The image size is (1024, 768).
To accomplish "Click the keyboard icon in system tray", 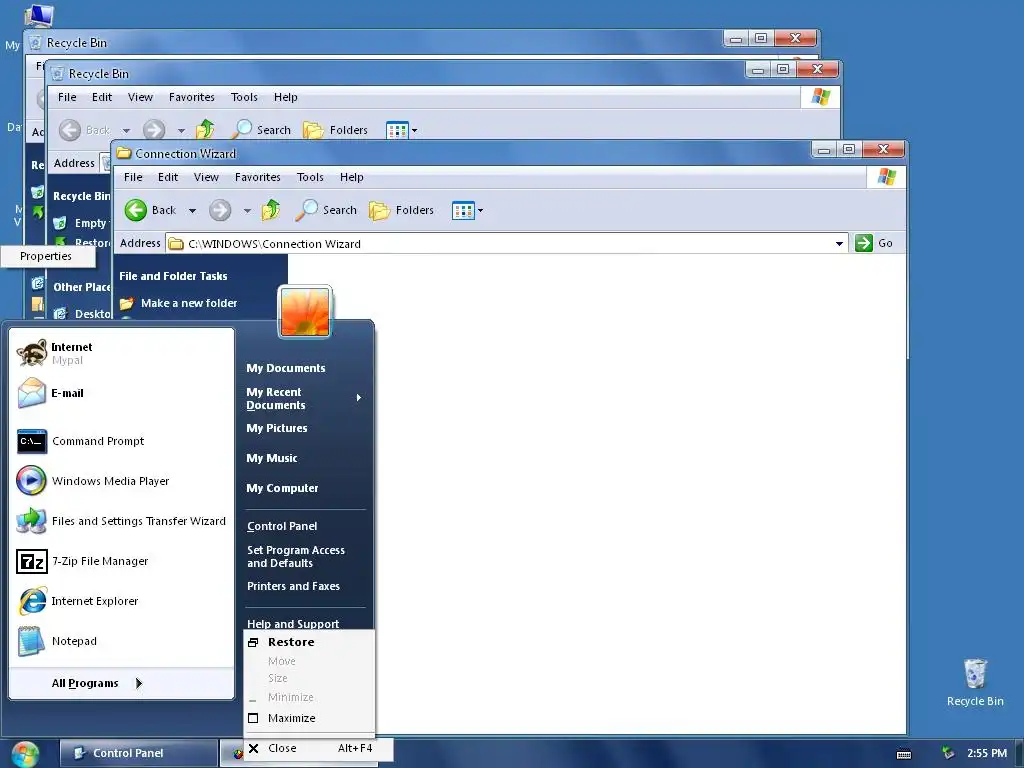I will point(904,754).
